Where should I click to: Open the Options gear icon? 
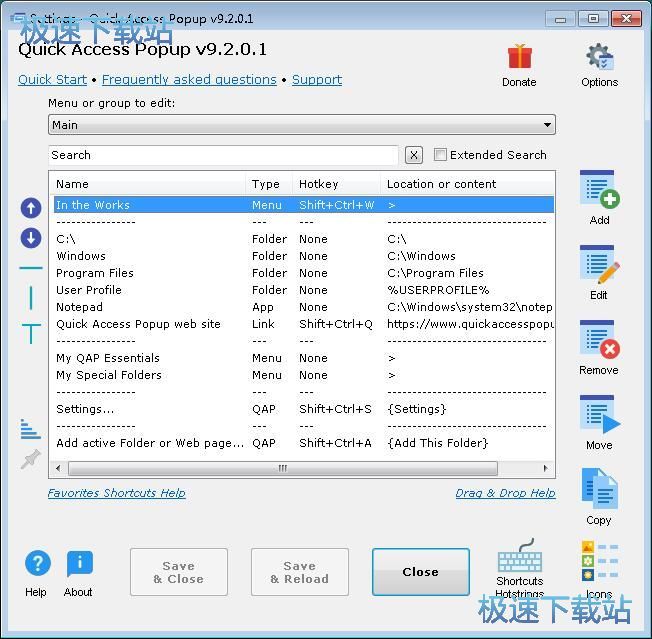pyautogui.click(x=600, y=57)
